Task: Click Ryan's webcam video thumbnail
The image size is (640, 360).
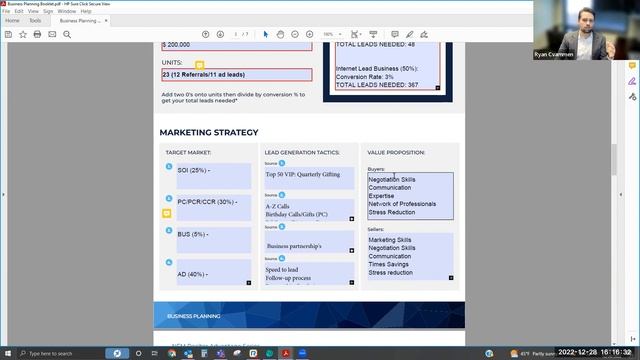Action: pyautogui.click(x=586, y=30)
